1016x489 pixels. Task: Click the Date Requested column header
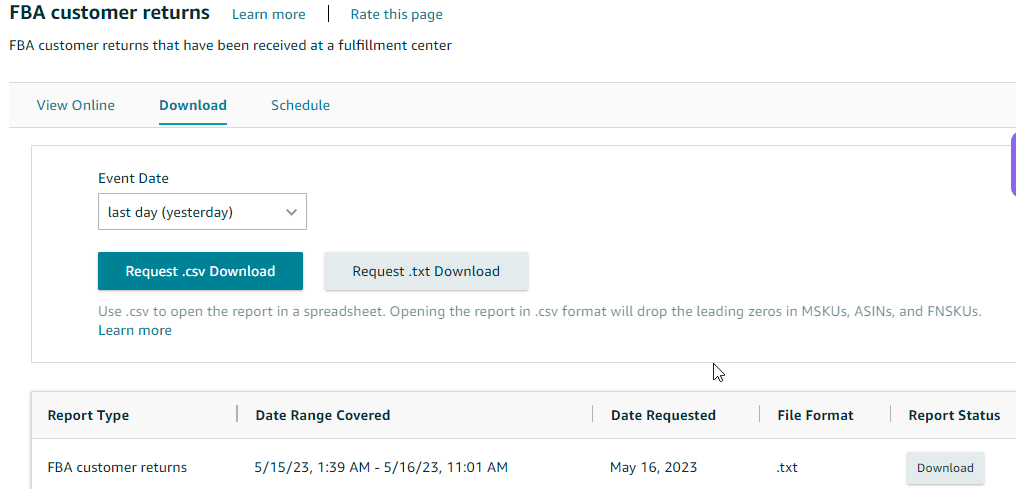663,415
